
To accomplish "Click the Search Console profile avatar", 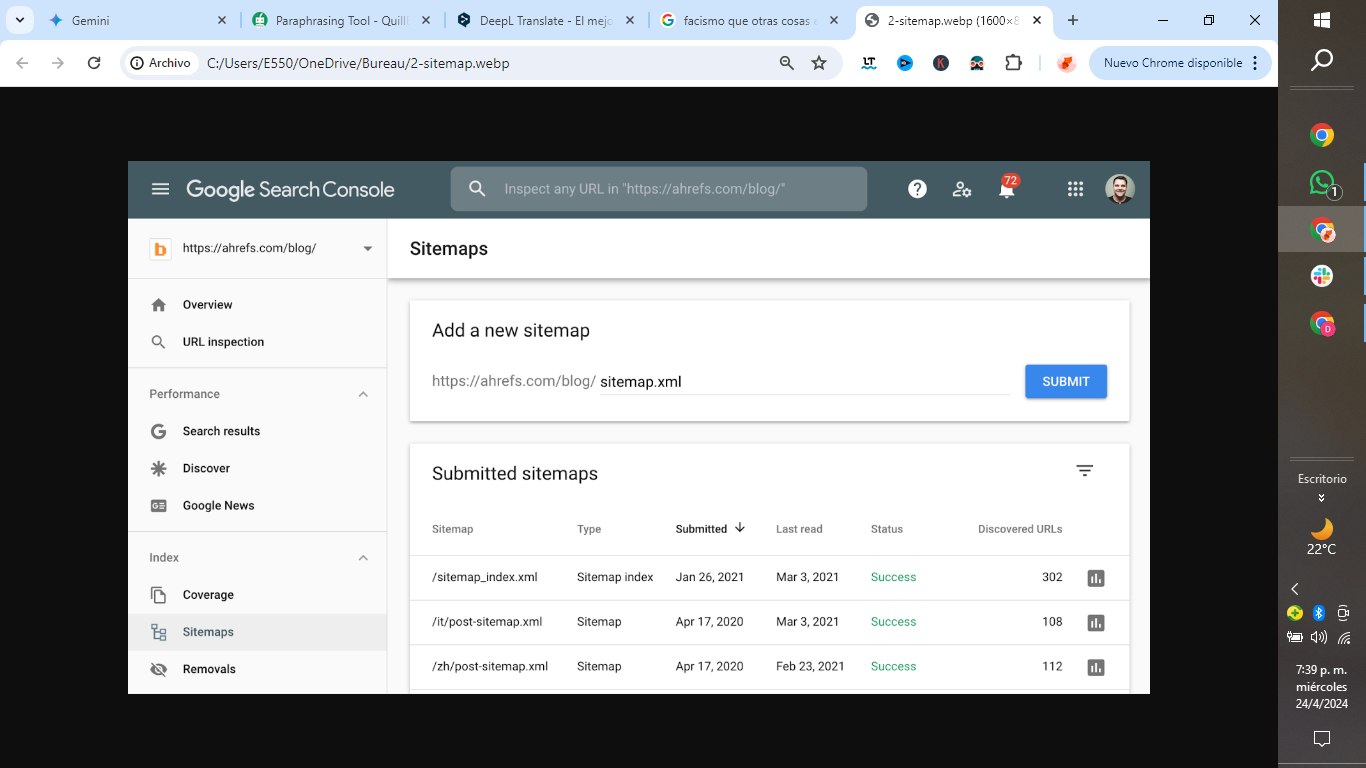I will tap(1120, 189).
